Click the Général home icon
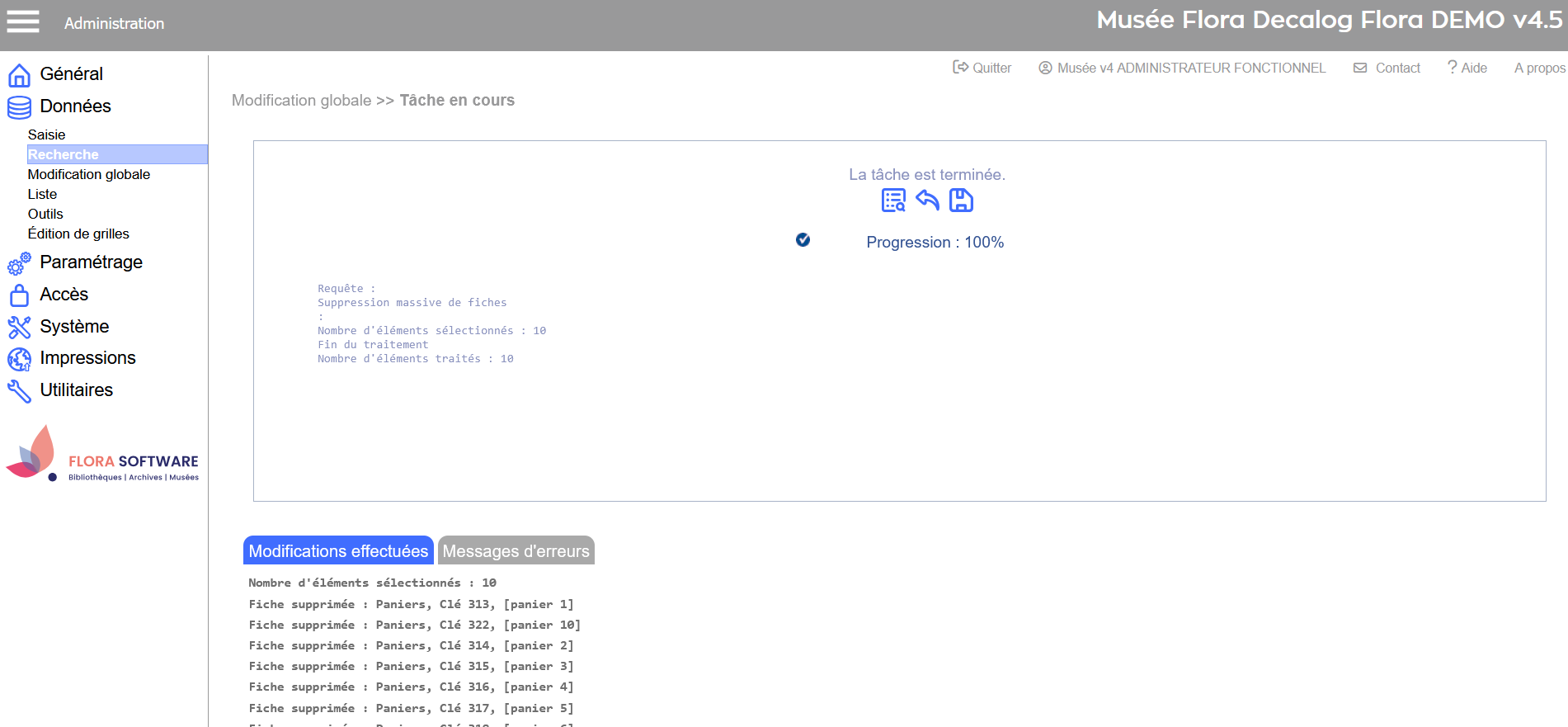 point(19,75)
